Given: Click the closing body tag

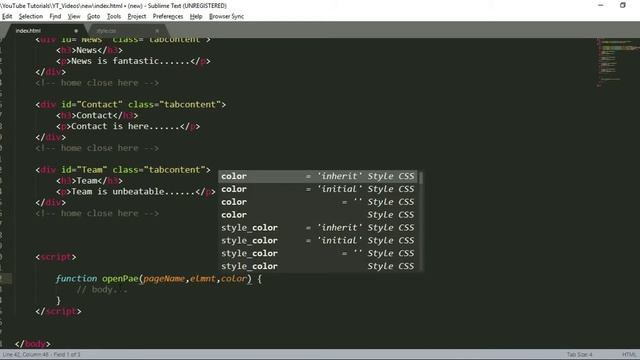Looking at the screenshot, I should (x=33, y=344).
